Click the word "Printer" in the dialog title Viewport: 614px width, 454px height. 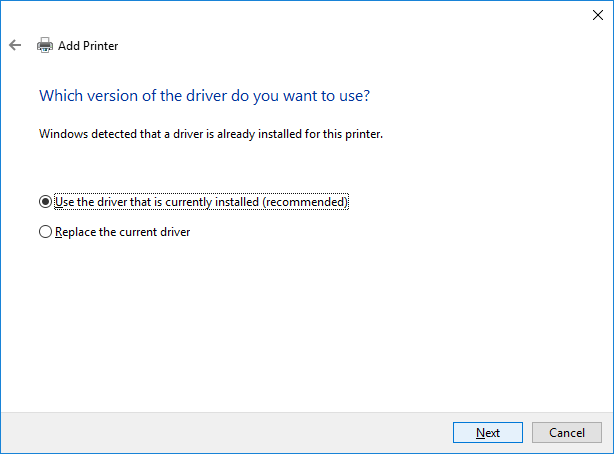coord(101,45)
